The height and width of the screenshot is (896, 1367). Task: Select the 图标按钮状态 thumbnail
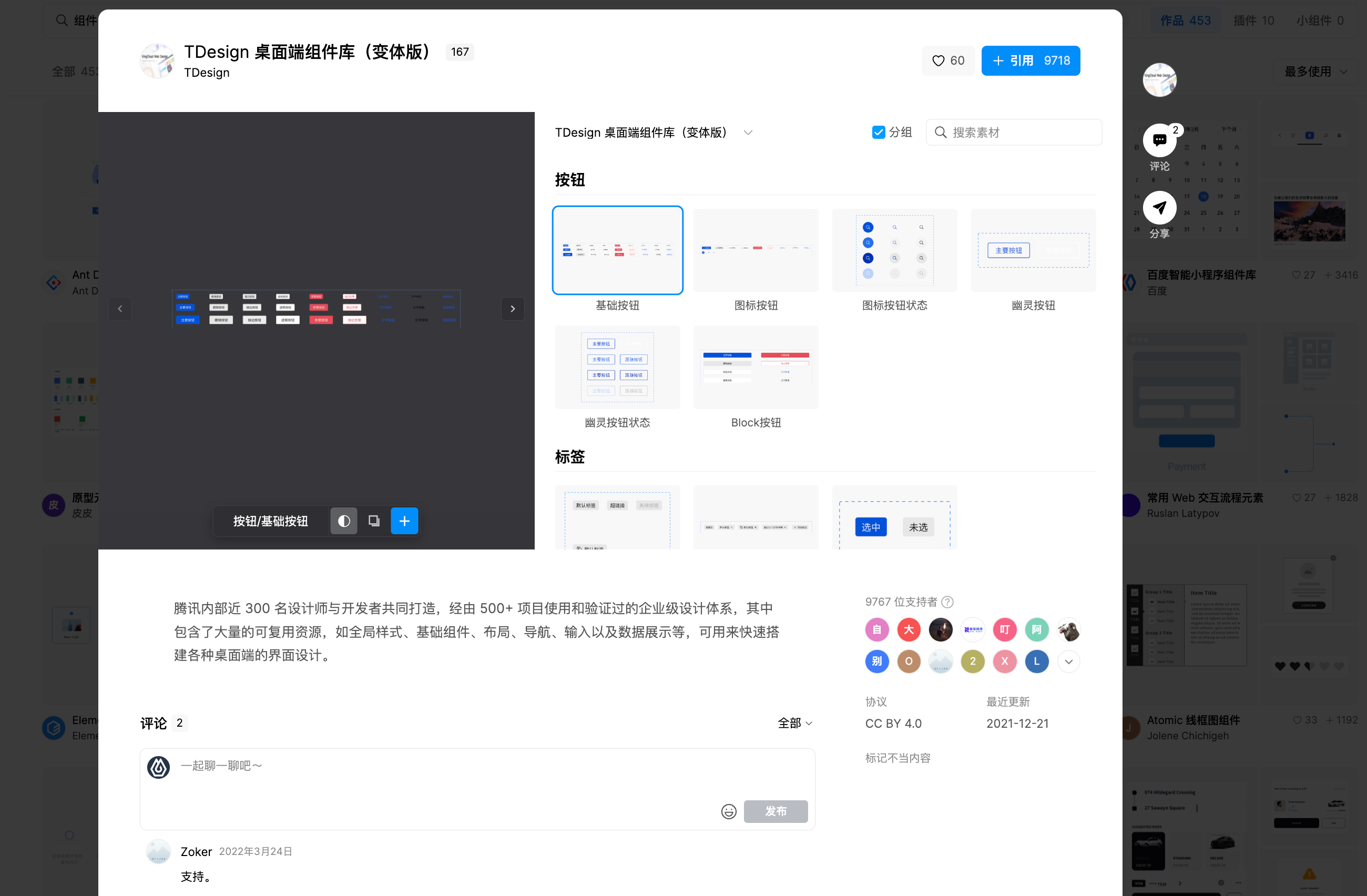894,250
